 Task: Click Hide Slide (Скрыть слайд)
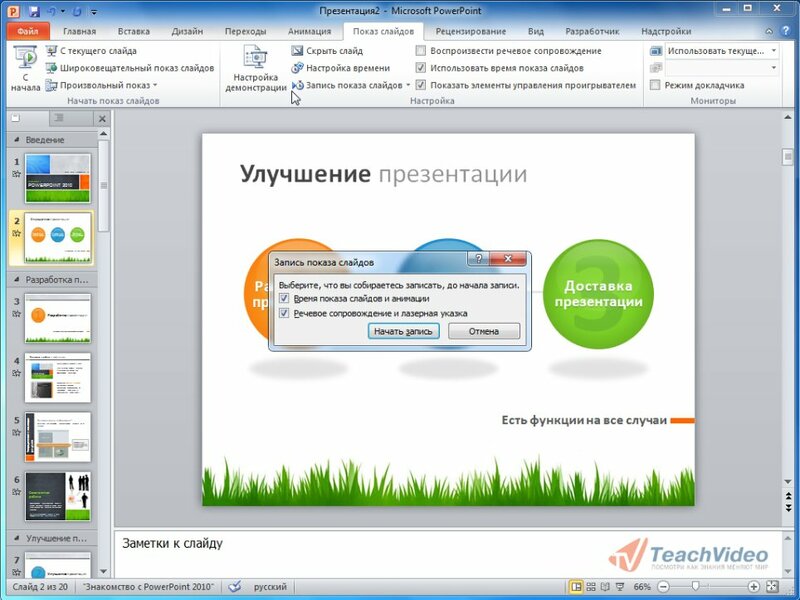(327, 51)
